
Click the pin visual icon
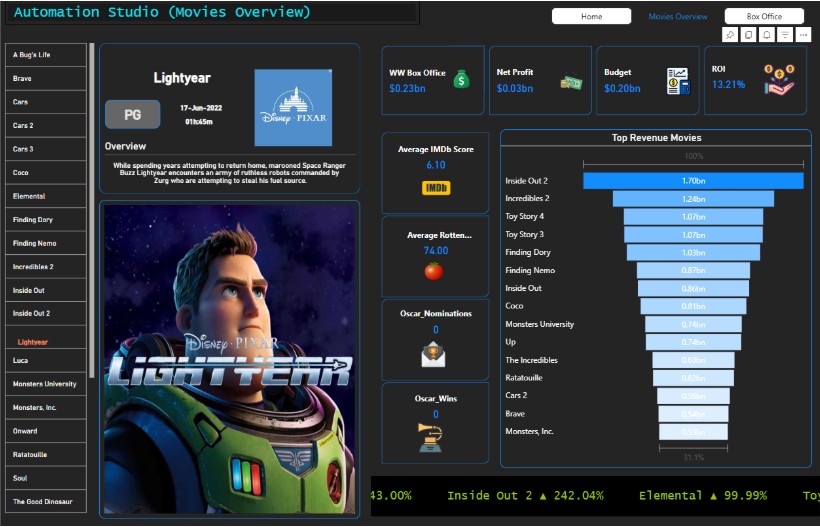(x=730, y=35)
